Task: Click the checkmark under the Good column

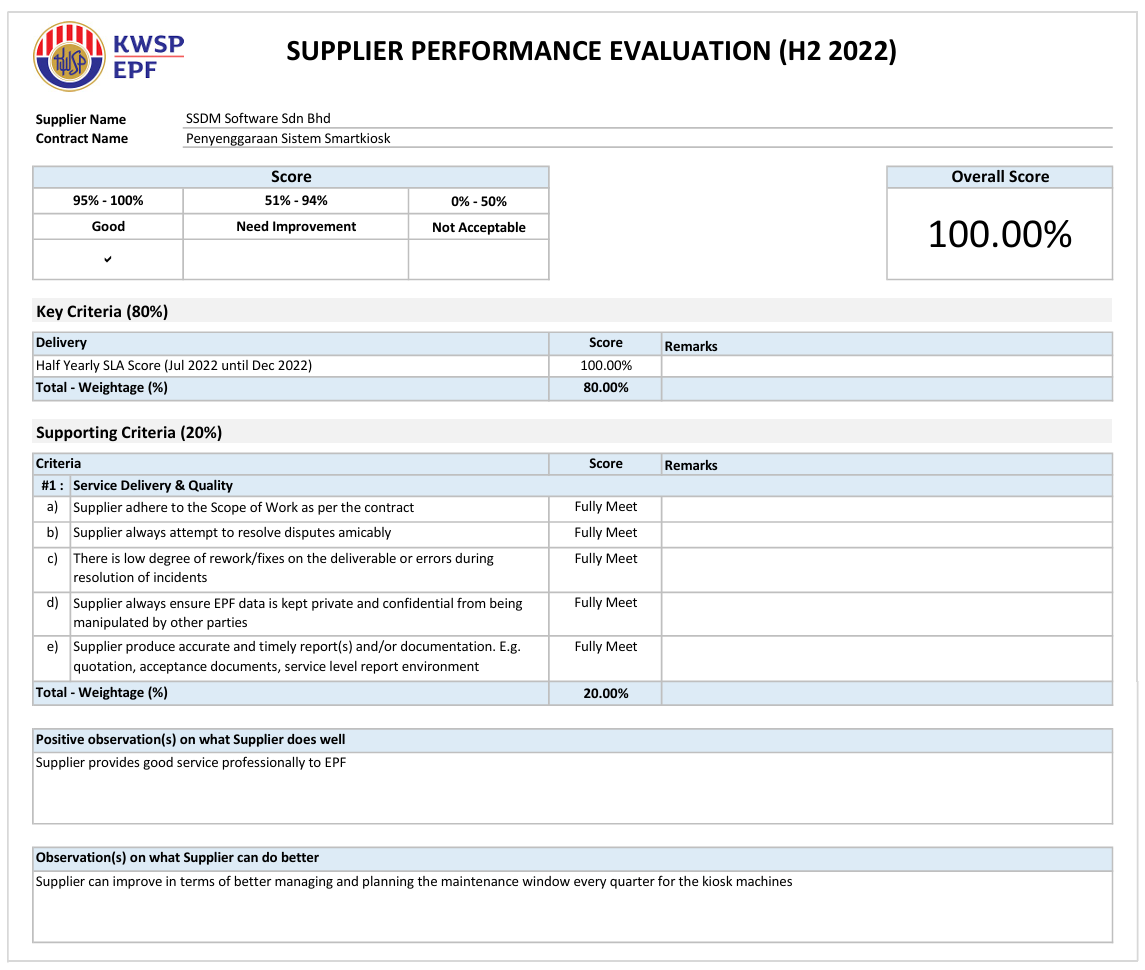Action: click(107, 259)
